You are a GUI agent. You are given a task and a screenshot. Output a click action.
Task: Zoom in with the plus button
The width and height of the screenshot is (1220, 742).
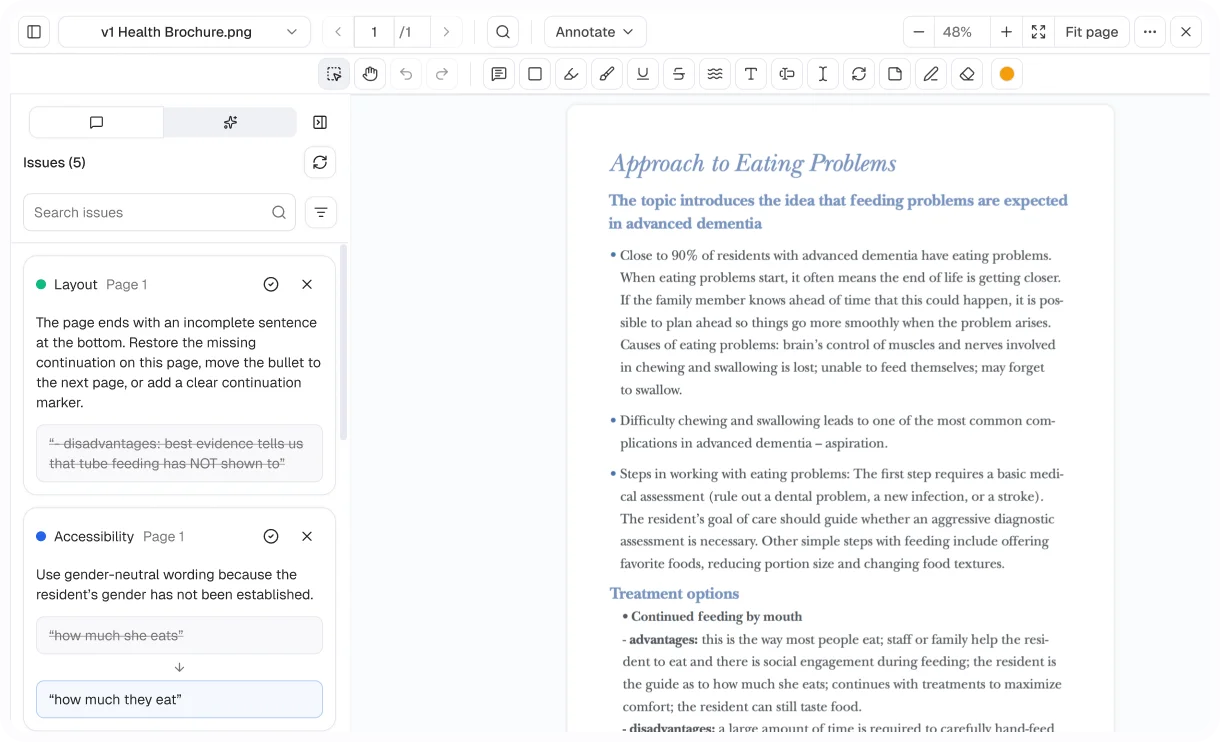click(x=1006, y=32)
